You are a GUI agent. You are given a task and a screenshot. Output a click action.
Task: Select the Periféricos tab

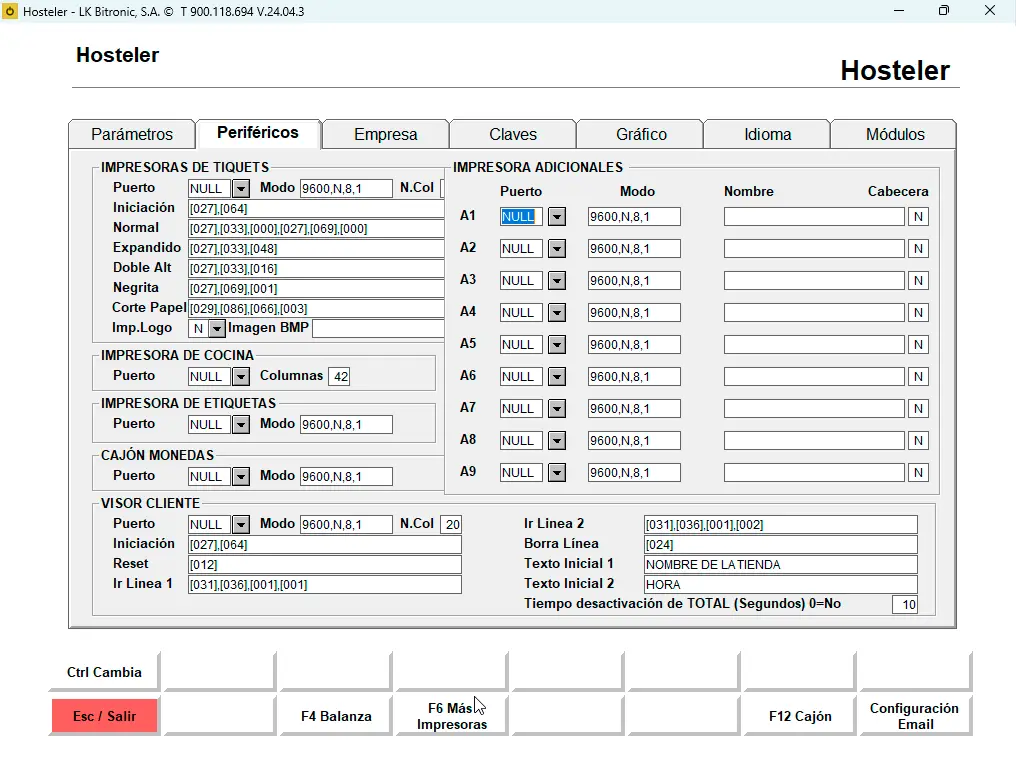(x=258, y=133)
